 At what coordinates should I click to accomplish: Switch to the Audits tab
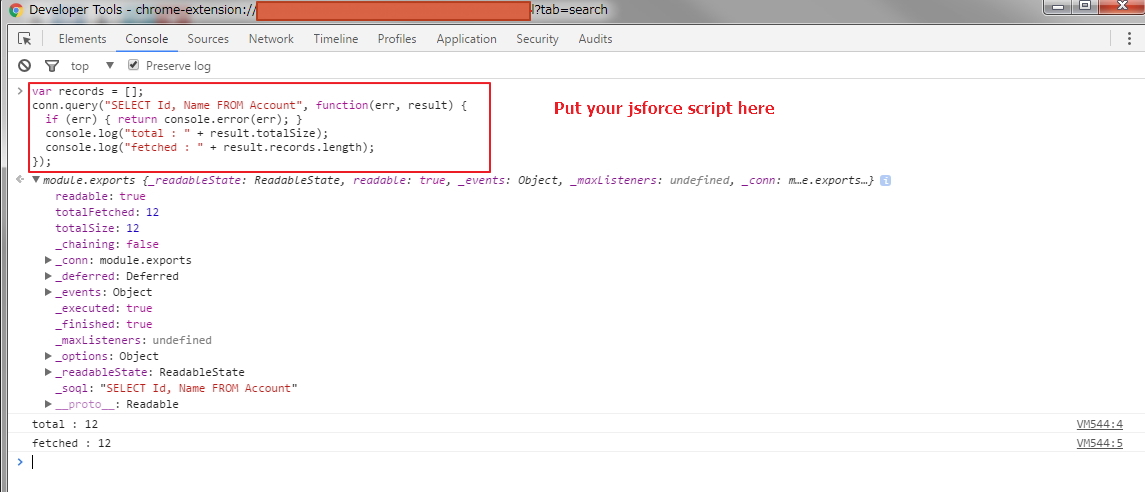click(595, 39)
